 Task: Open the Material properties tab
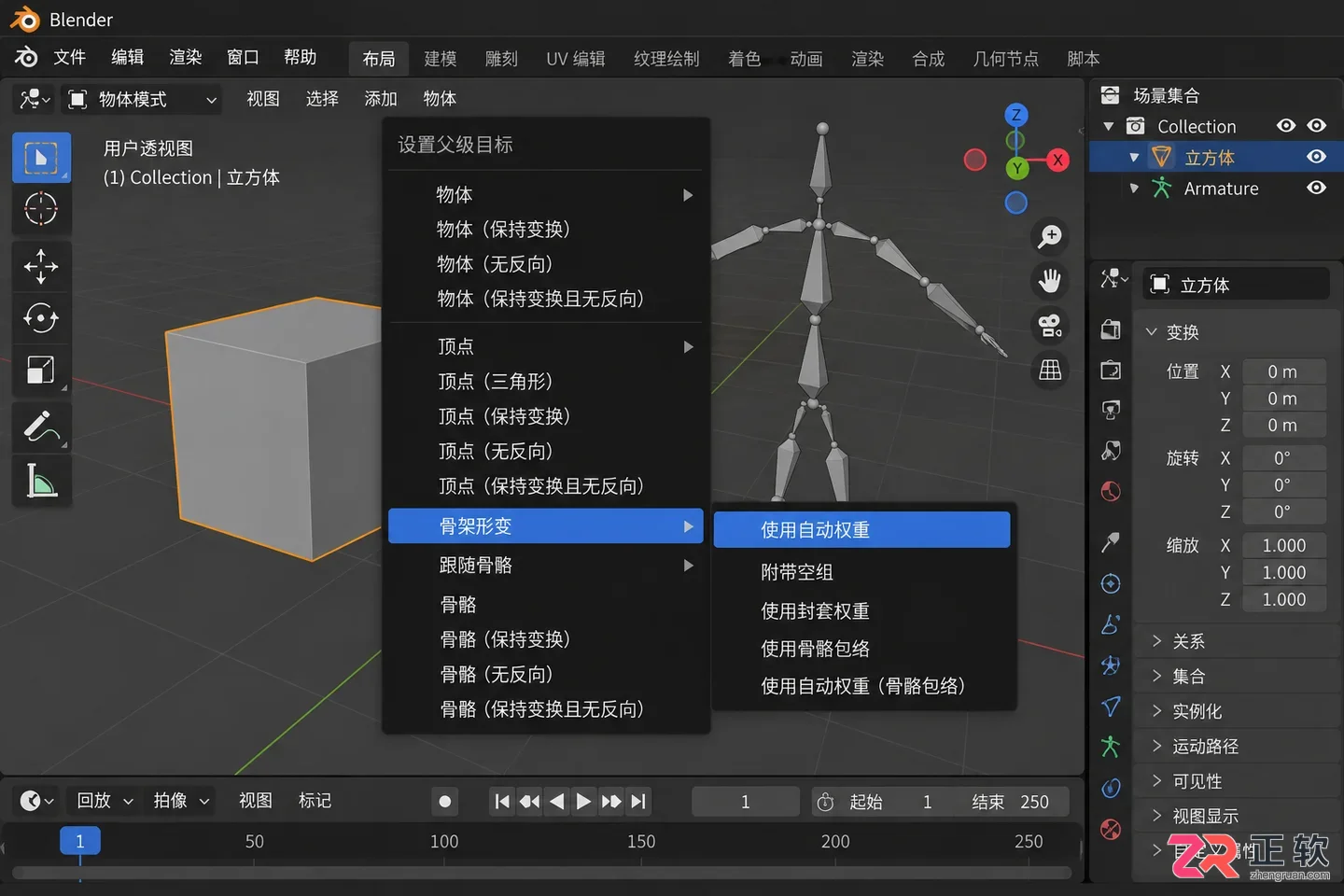(x=1111, y=829)
